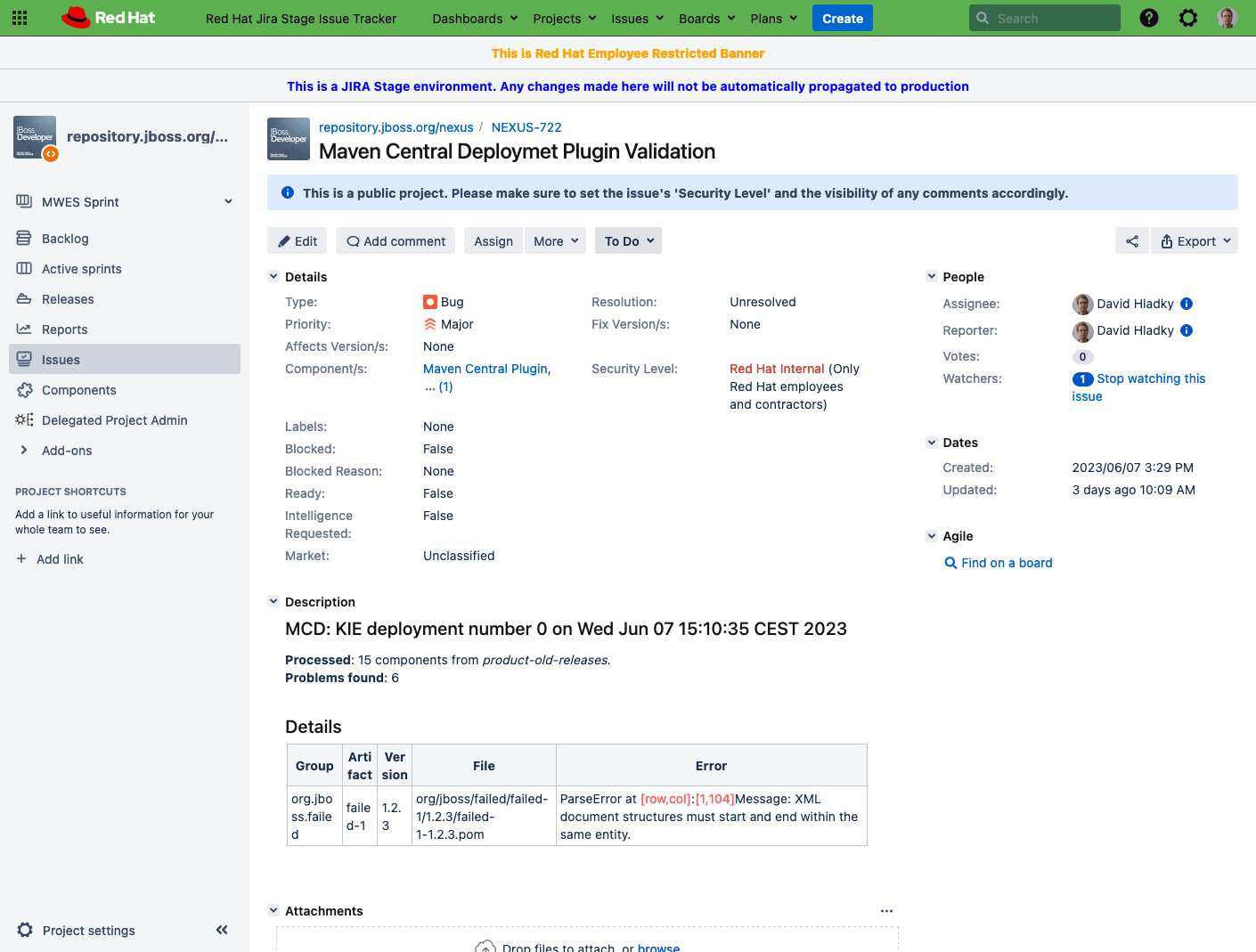Click the JBoss Developer avatar beside issue title
The height and width of the screenshot is (952, 1256).
(289, 139)
